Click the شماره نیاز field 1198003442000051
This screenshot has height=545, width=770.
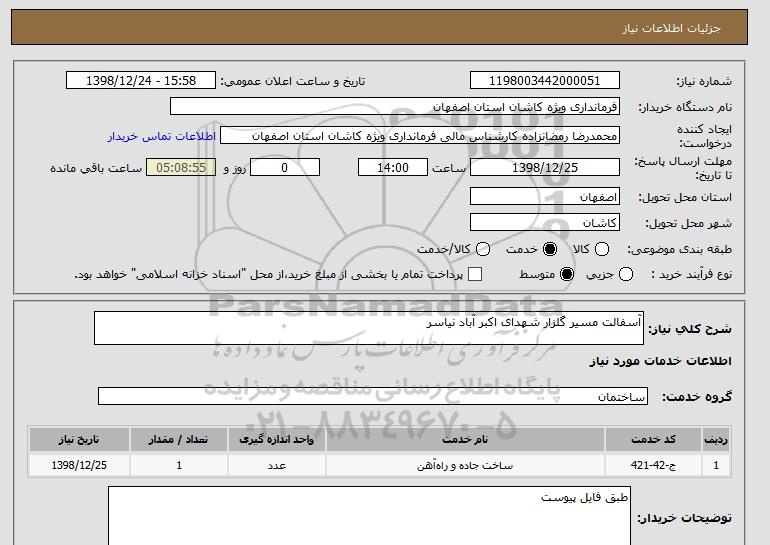pos(545,81)
